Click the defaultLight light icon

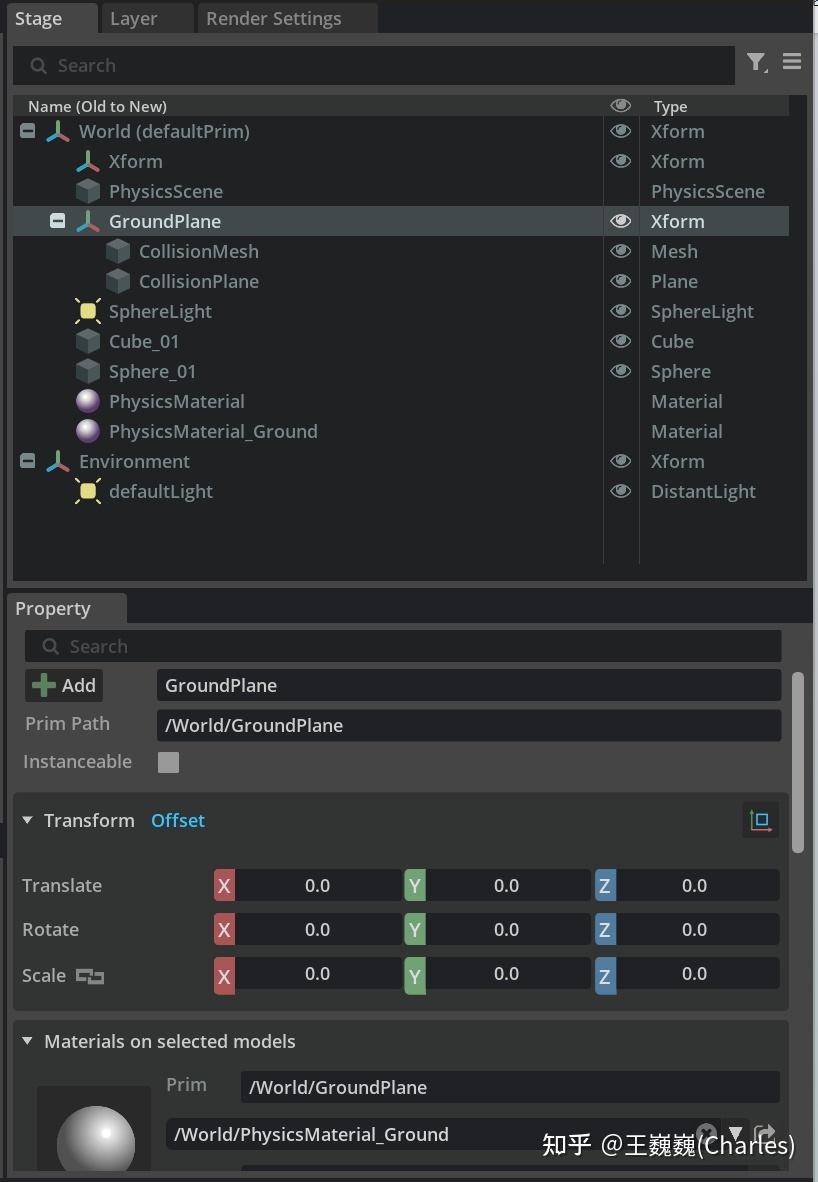point(87,491)
